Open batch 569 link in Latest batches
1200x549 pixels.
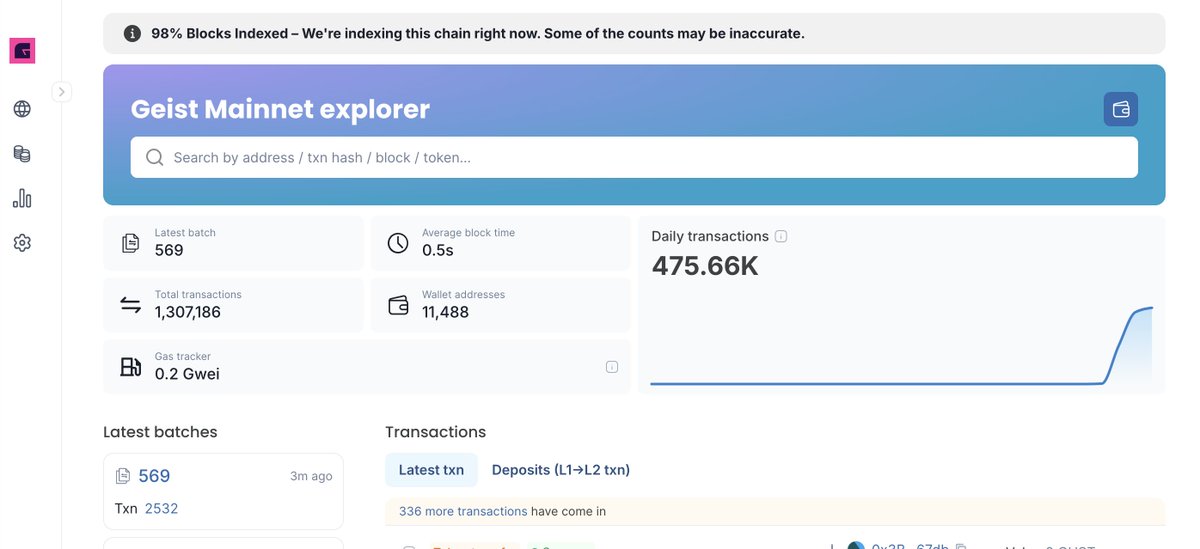coord(154,476)
